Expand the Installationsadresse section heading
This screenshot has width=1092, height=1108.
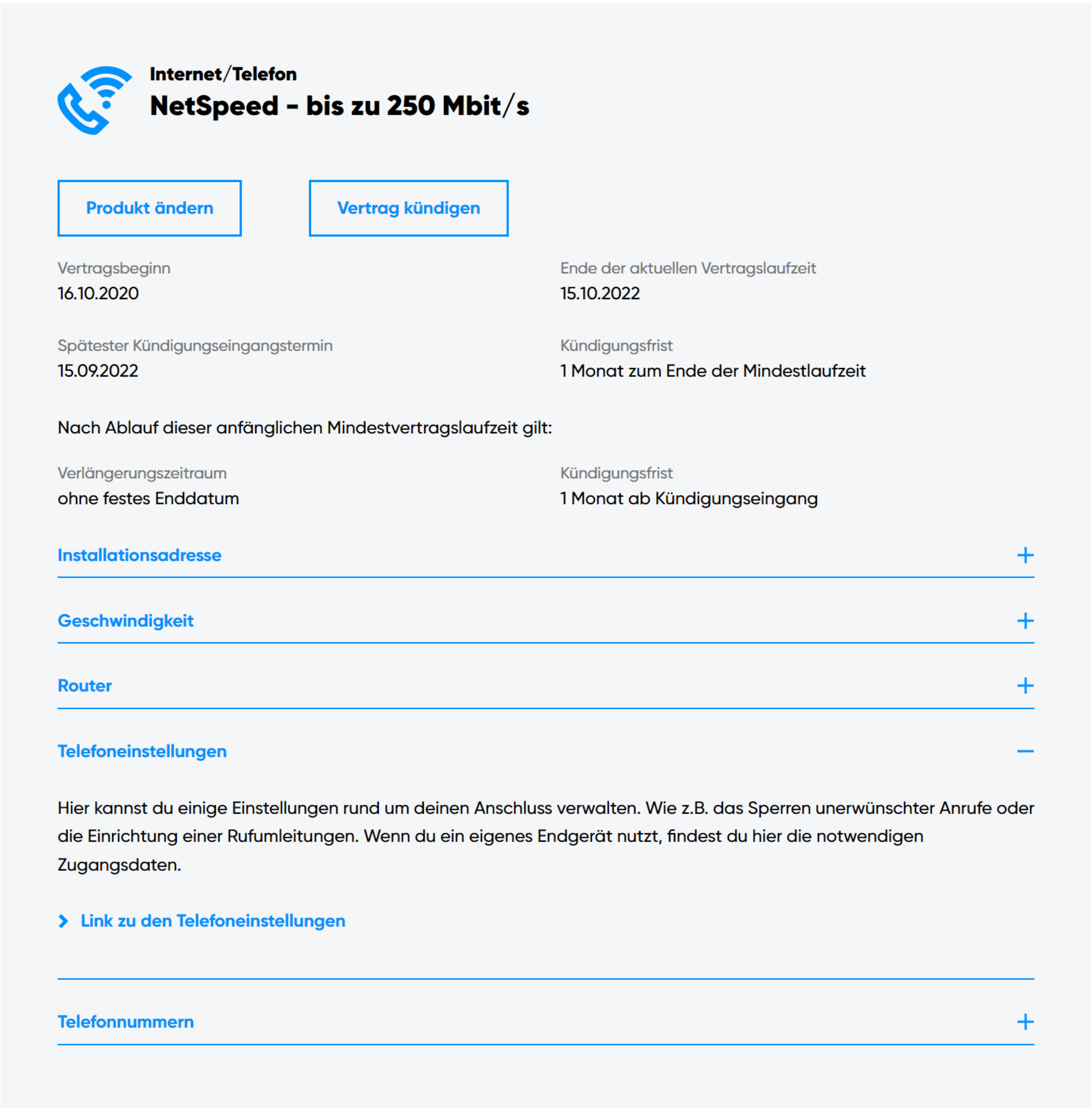coord(140,555)
